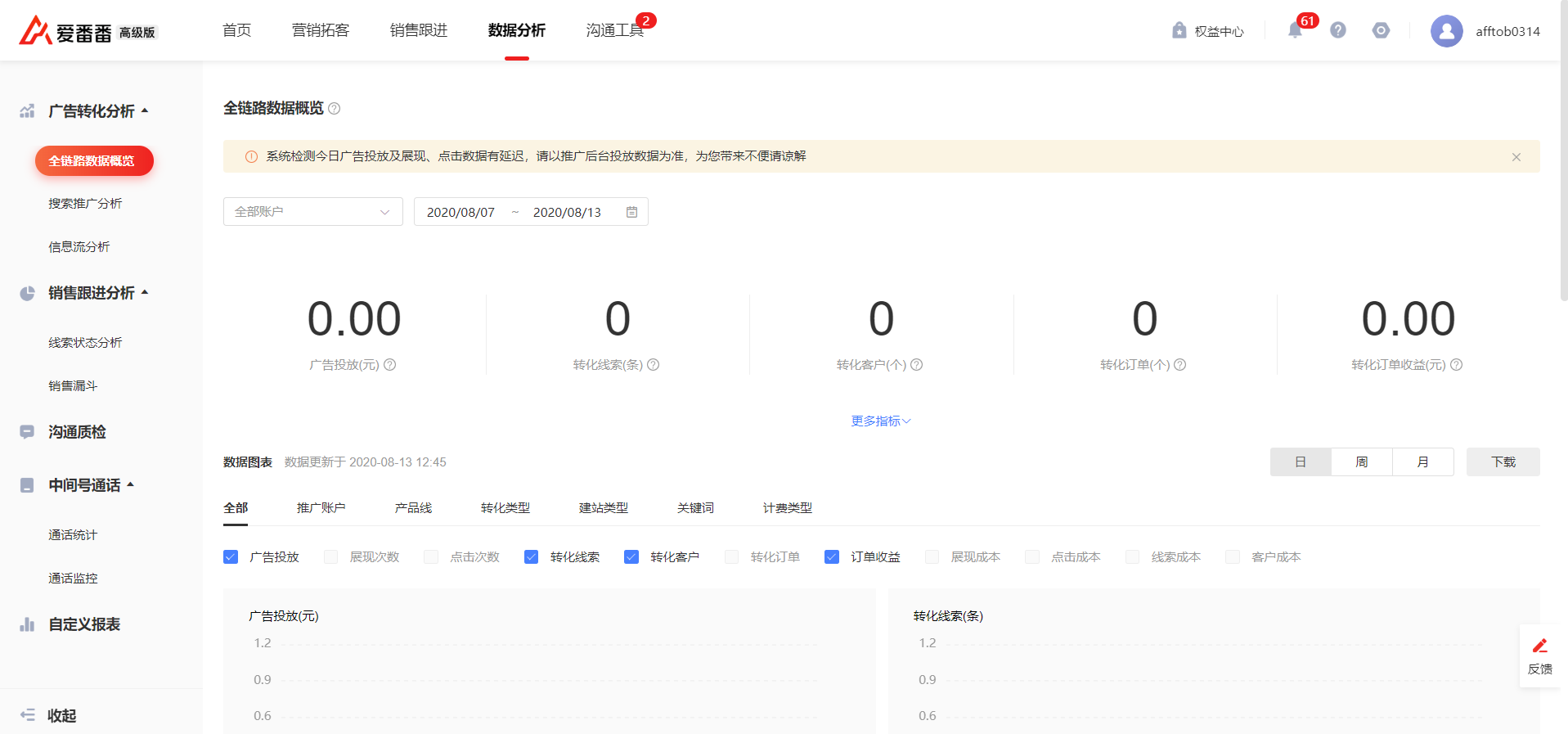Click the help icon beside 转化订单(个)
Viewport: 1568px width, 734px height.
[1180, 365]
